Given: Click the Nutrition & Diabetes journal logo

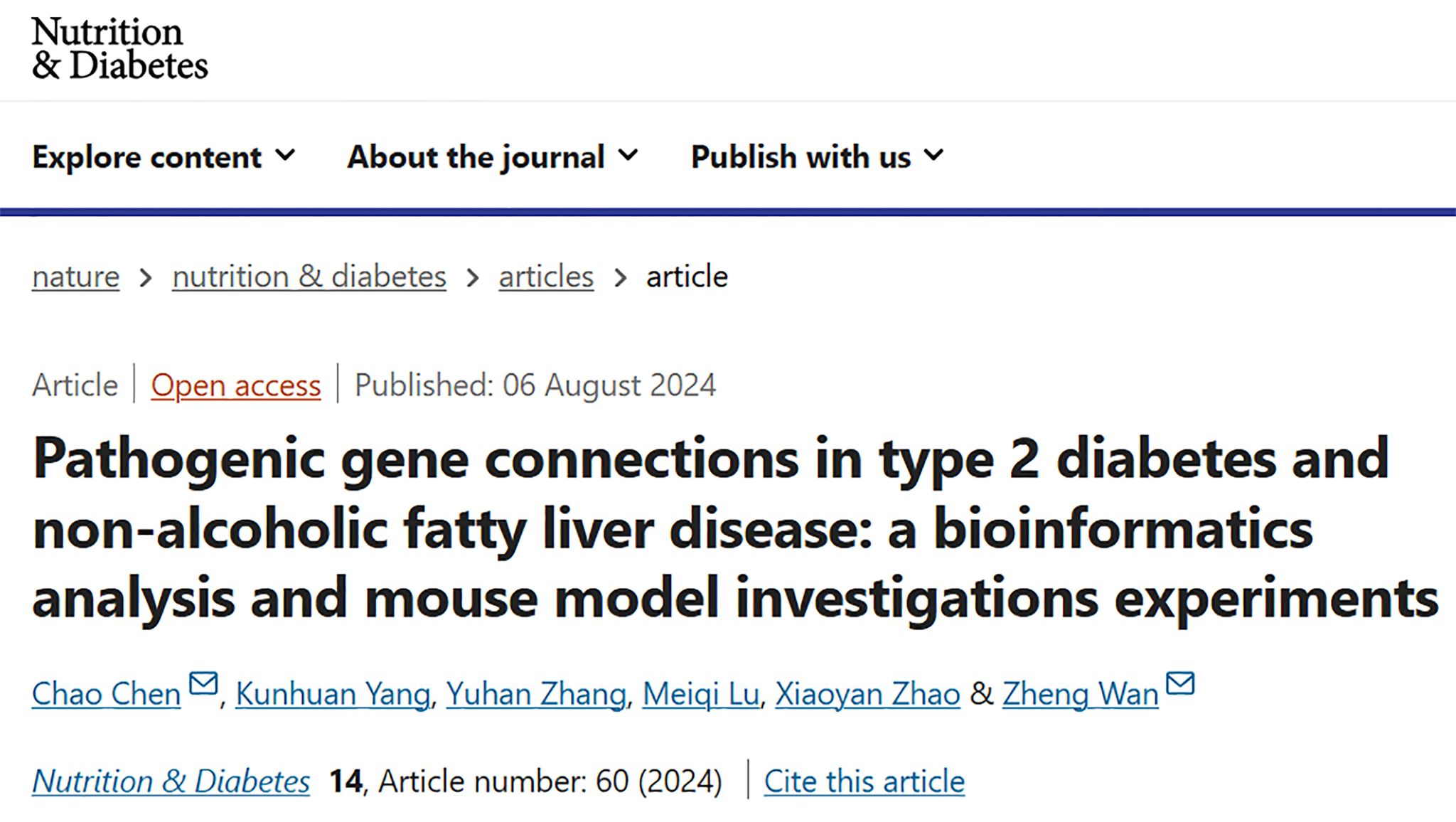Looking at the screenshot, I should coord(119,48).
